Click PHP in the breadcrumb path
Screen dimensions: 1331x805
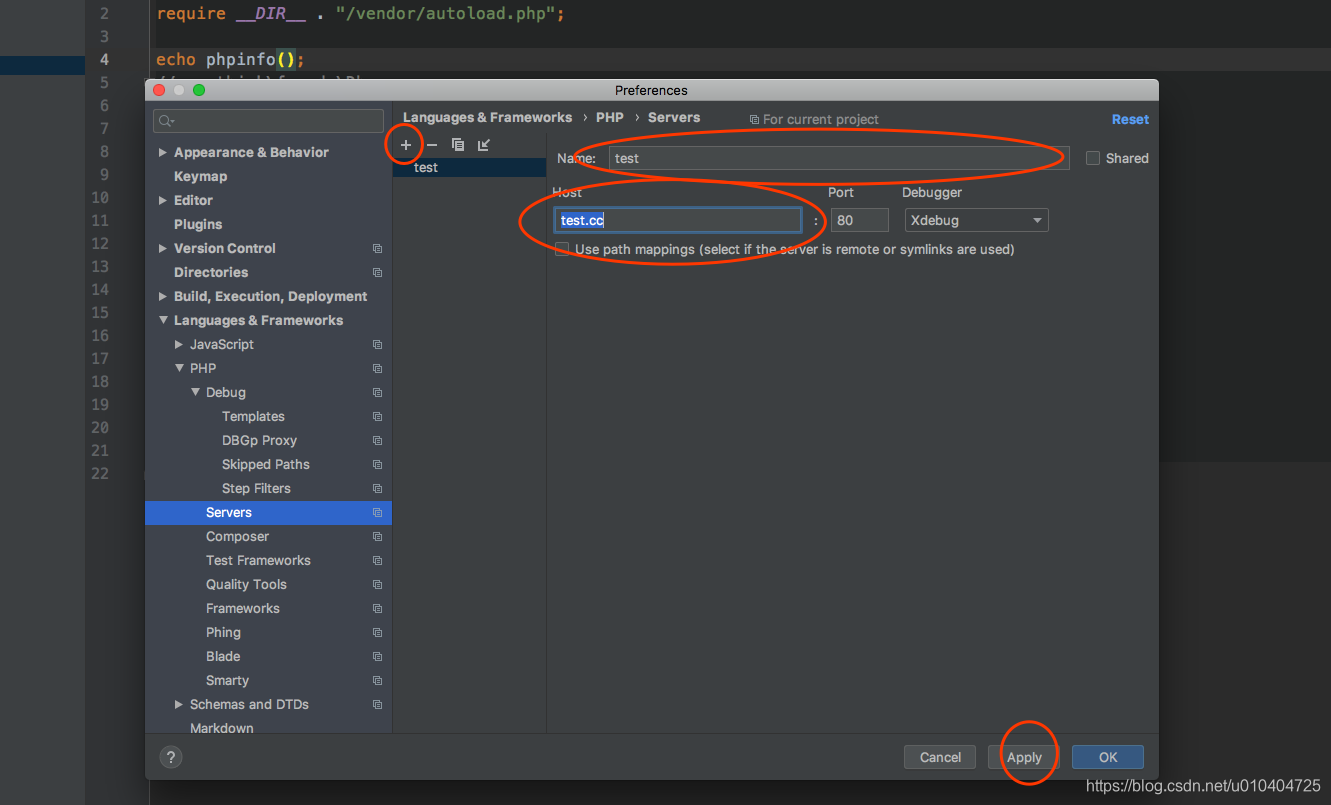point(610,117)
